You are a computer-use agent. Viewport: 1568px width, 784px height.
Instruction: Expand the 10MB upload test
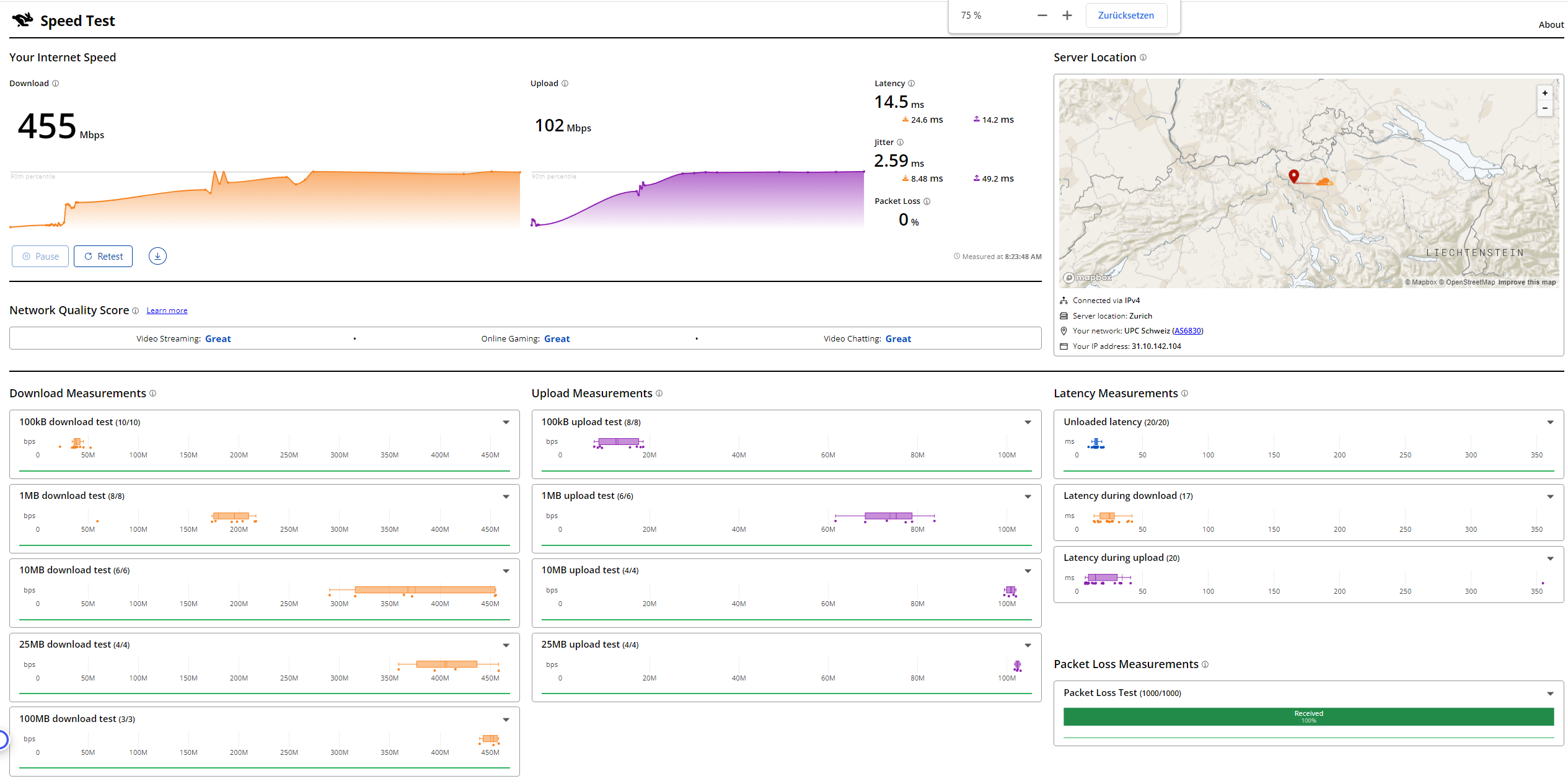tap(1028, 571)
